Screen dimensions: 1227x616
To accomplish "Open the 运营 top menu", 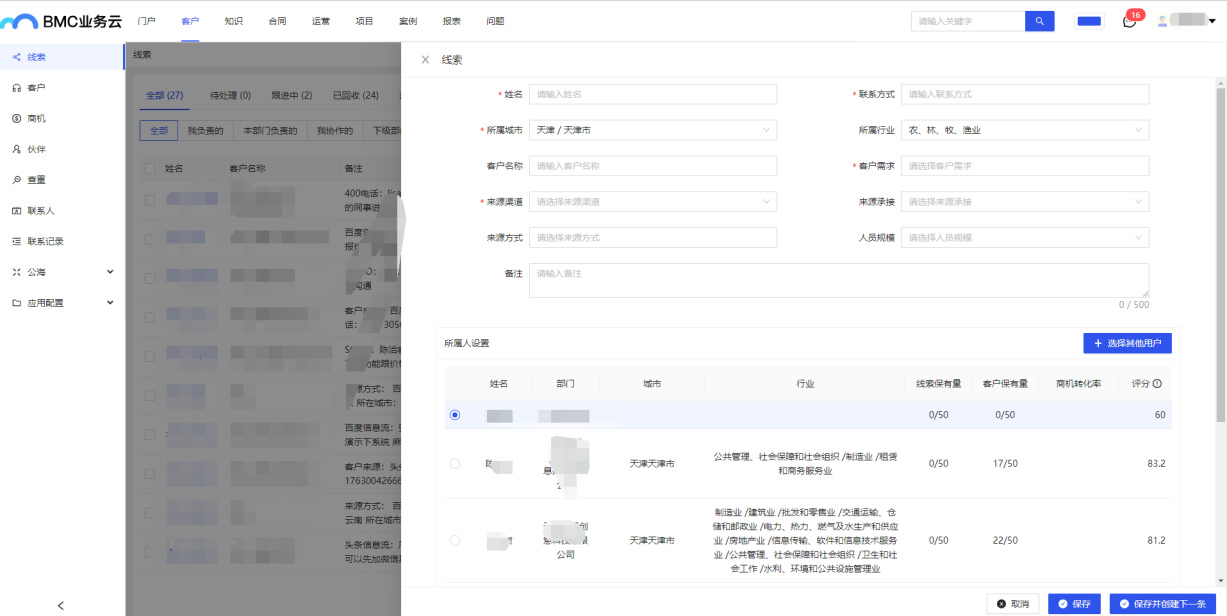I will 321,21.
